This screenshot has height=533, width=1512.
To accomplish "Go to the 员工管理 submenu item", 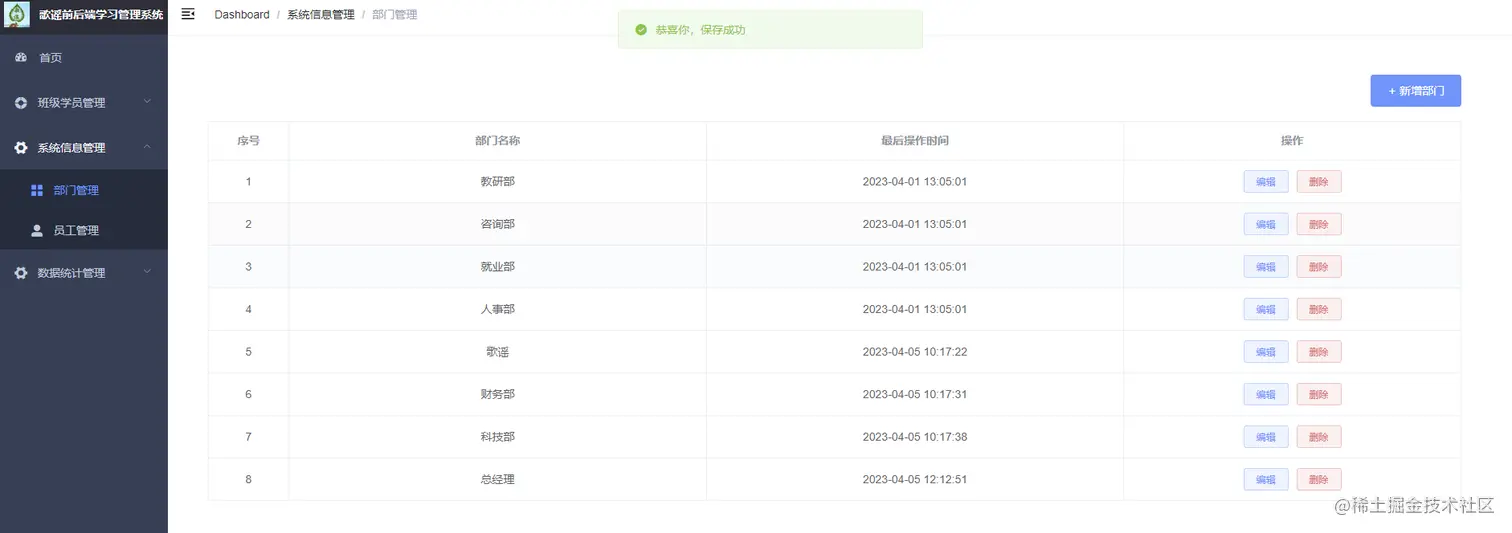I will 84,230.
